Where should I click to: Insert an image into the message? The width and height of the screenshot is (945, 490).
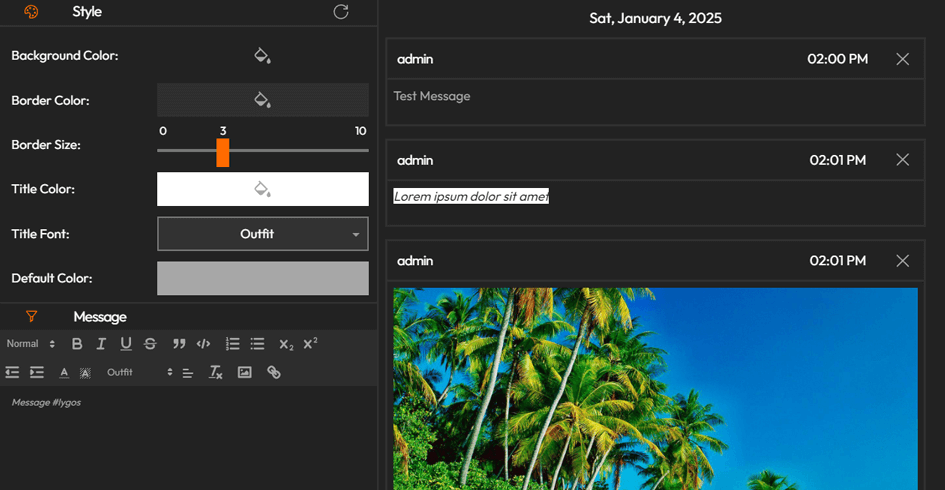coord(244,372)
